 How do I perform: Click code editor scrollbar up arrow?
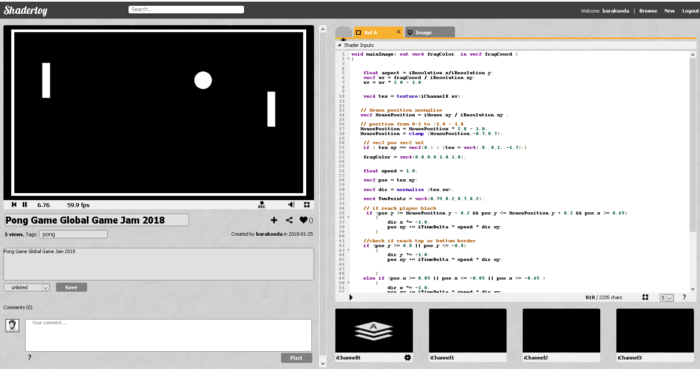click(693, 54)
